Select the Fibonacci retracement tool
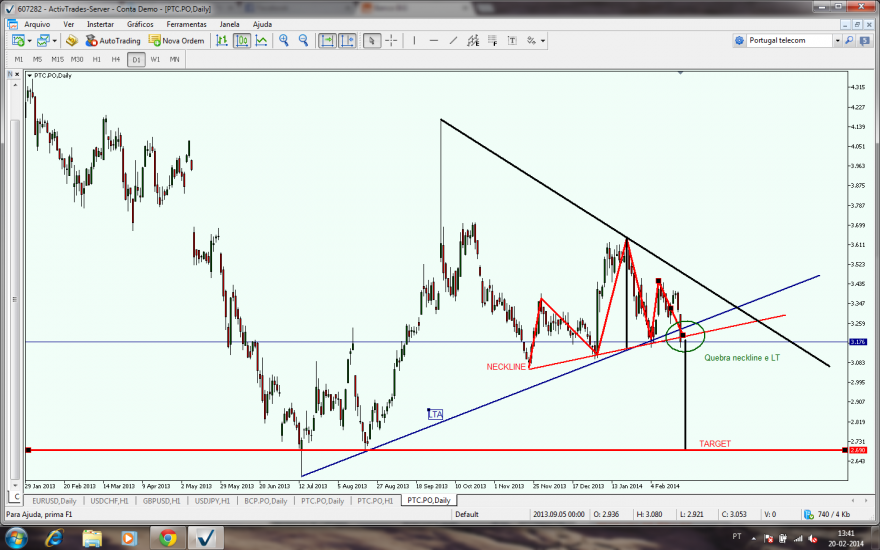This screenshot has width=880, height=550. [492, 40]
